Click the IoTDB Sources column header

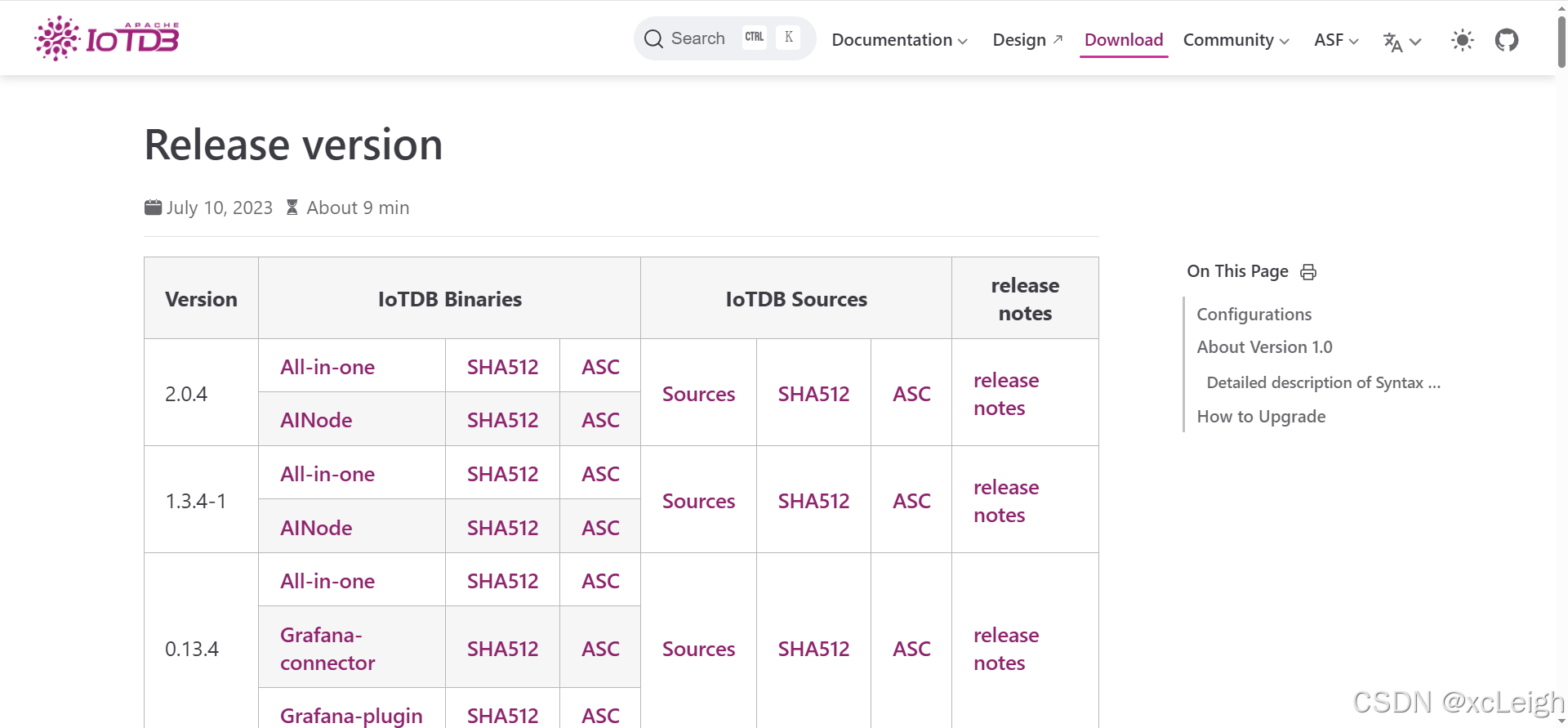coord(796,299)
